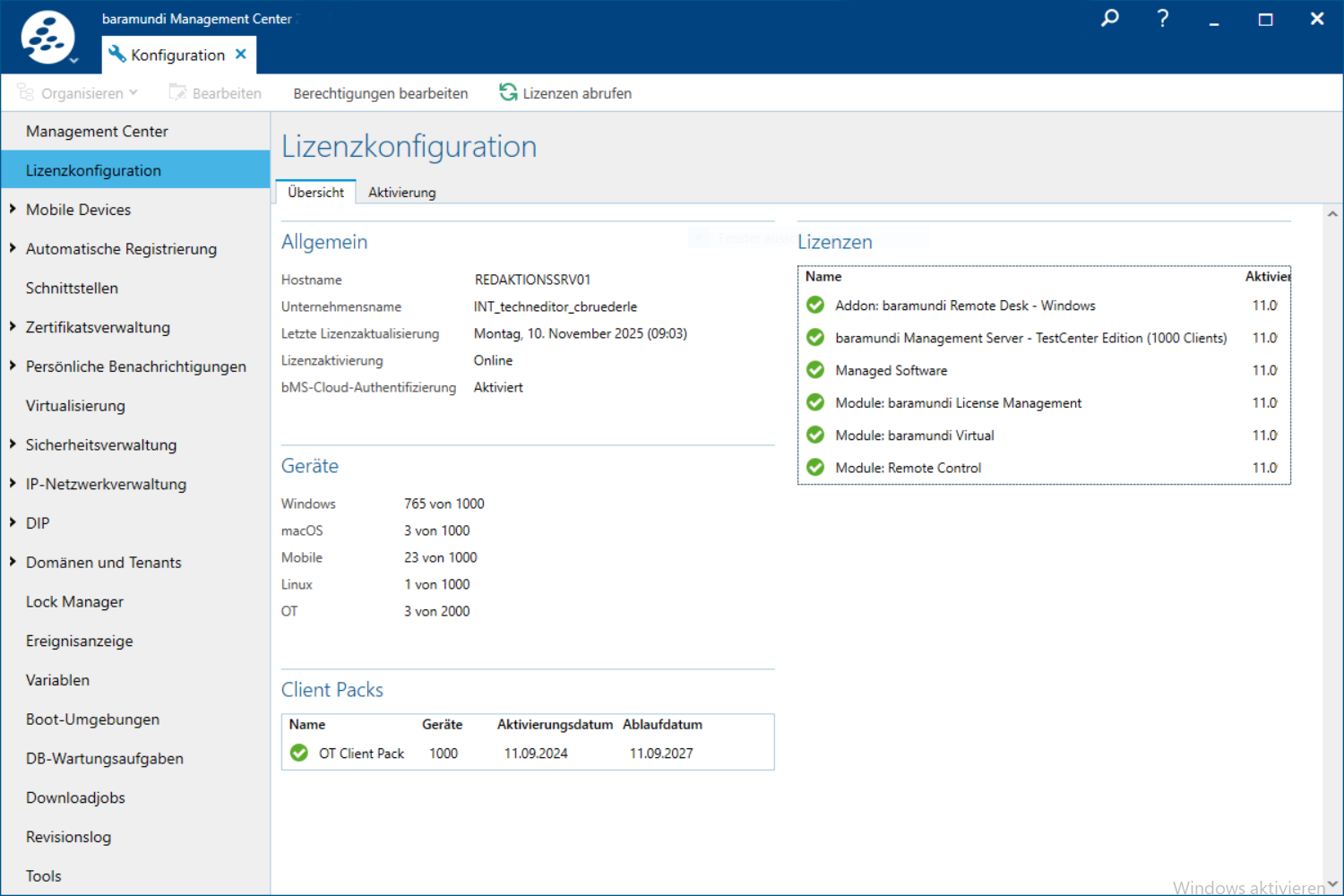This screenshot has height=896, width=1344.
Task: Click the scroll up arrow of the content scrollbar
Action: 1332,214
